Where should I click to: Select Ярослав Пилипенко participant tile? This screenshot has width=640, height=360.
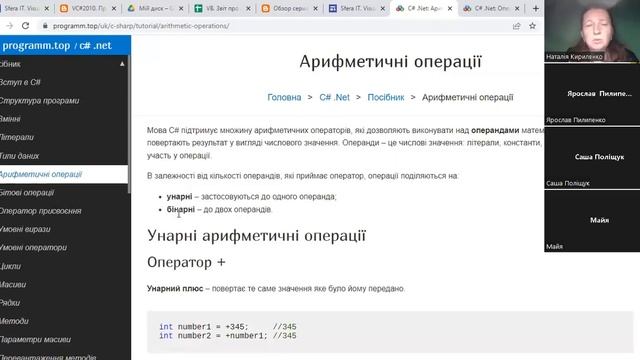592,94
